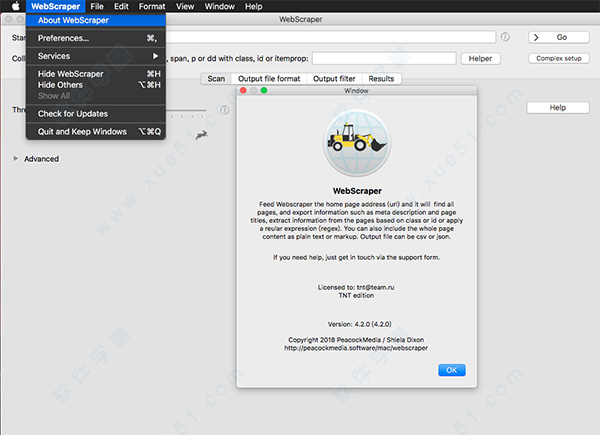Click the rabbit speed icon
The height and width of the screenshot is (435, 600).
(x=202, y=134)
